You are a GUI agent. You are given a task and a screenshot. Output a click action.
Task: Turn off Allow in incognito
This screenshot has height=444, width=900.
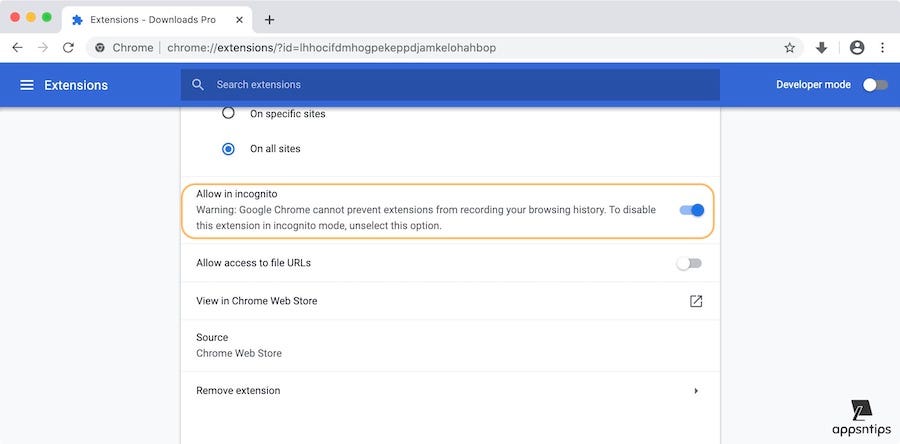[x=692, y=210]
